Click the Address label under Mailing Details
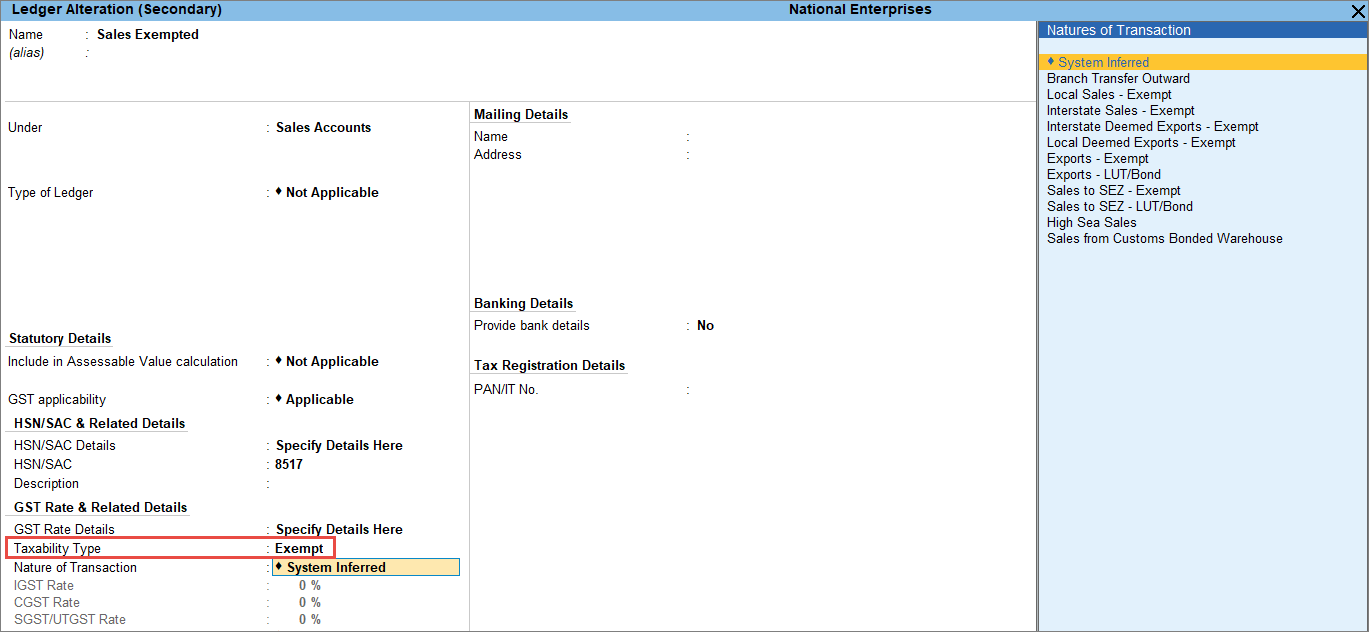 (x=498, y=154)
